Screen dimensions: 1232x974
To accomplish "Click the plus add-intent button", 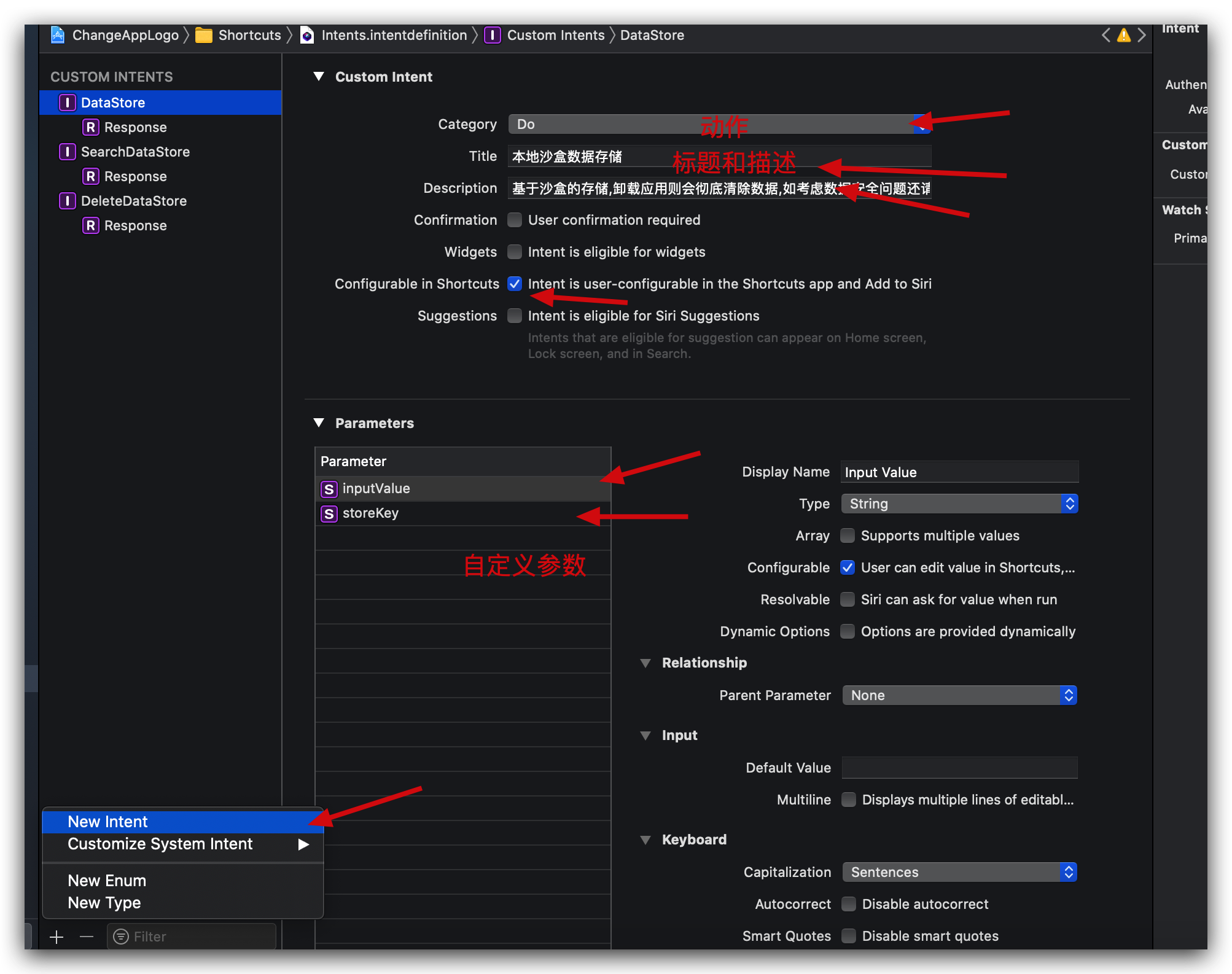I will coord(57,937).
